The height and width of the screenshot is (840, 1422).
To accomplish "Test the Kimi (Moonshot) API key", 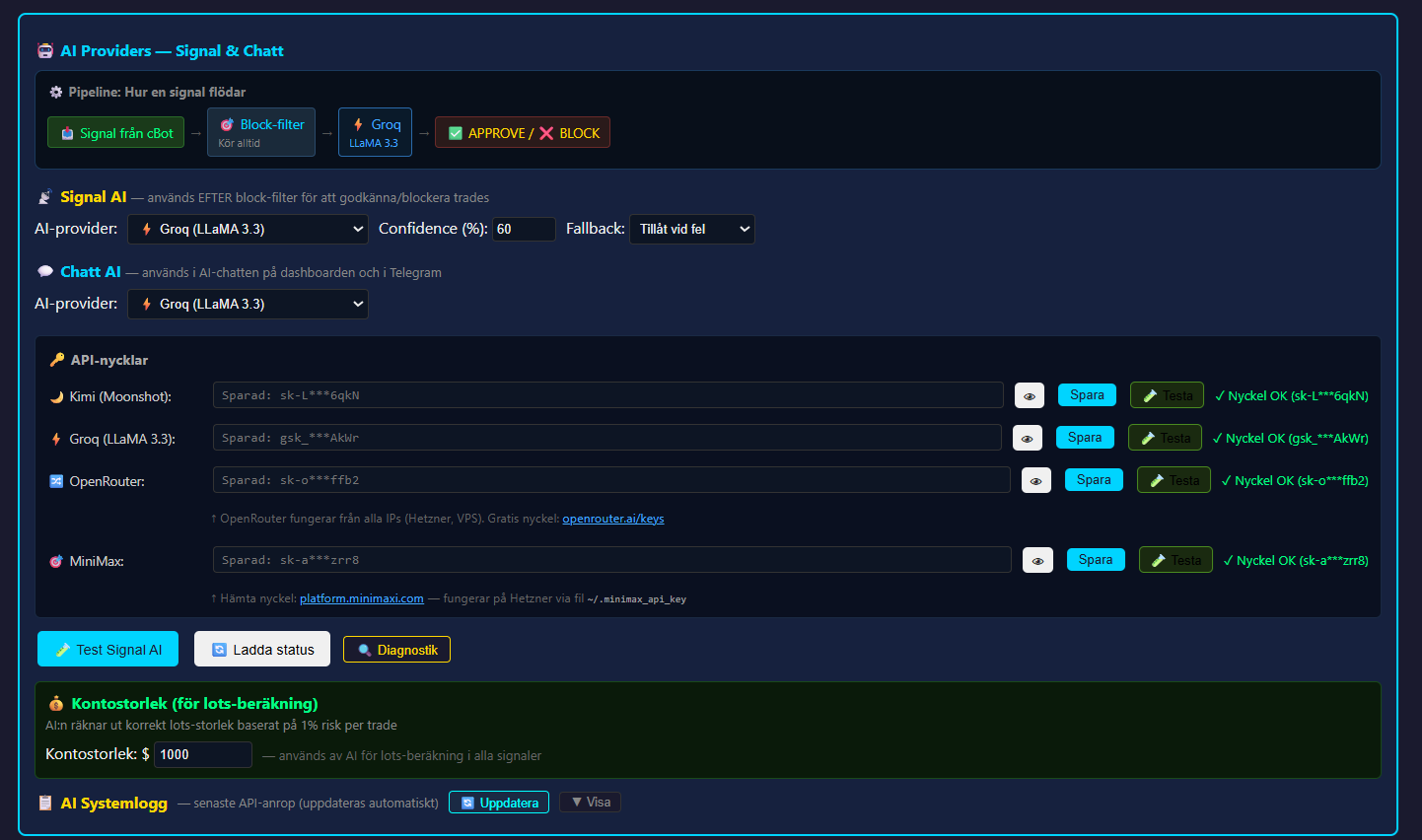I will click(x=1167, y=395).
